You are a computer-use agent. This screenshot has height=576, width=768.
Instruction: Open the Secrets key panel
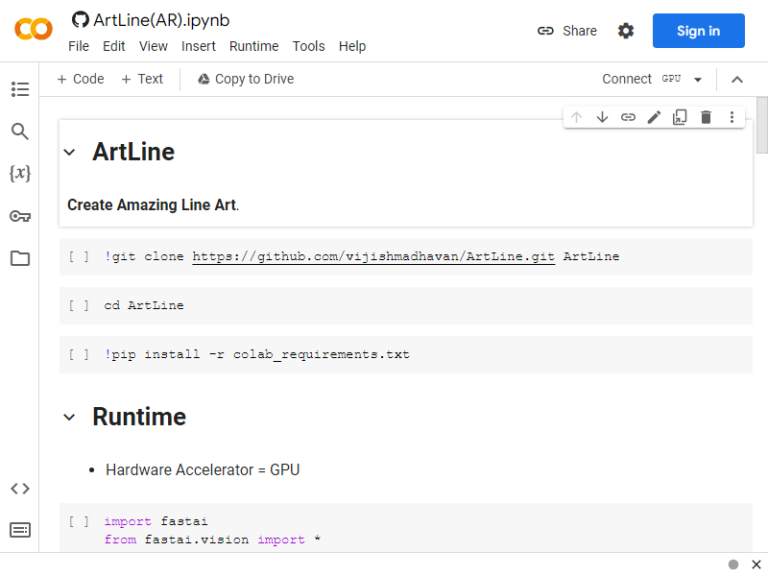point(20,216)
